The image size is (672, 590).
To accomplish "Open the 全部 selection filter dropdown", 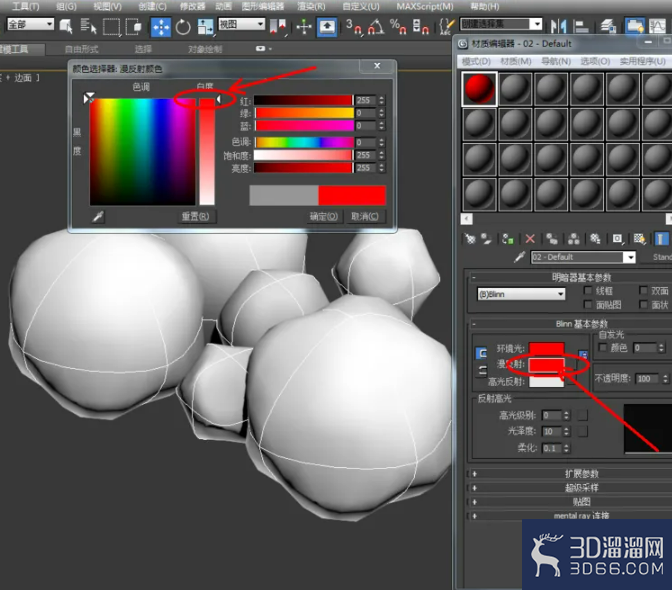I will pyautogui.click(x=30, y=24).
